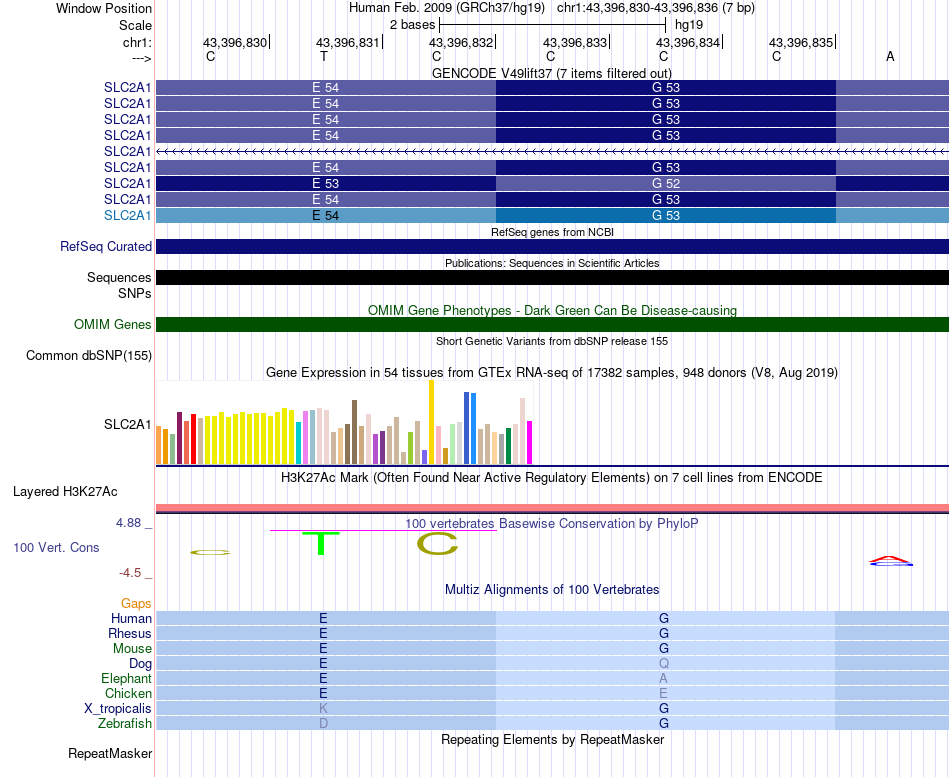The image size is (950, 777).
Task: Open the RefSeq genes from NCBI title
Action: 552,232
